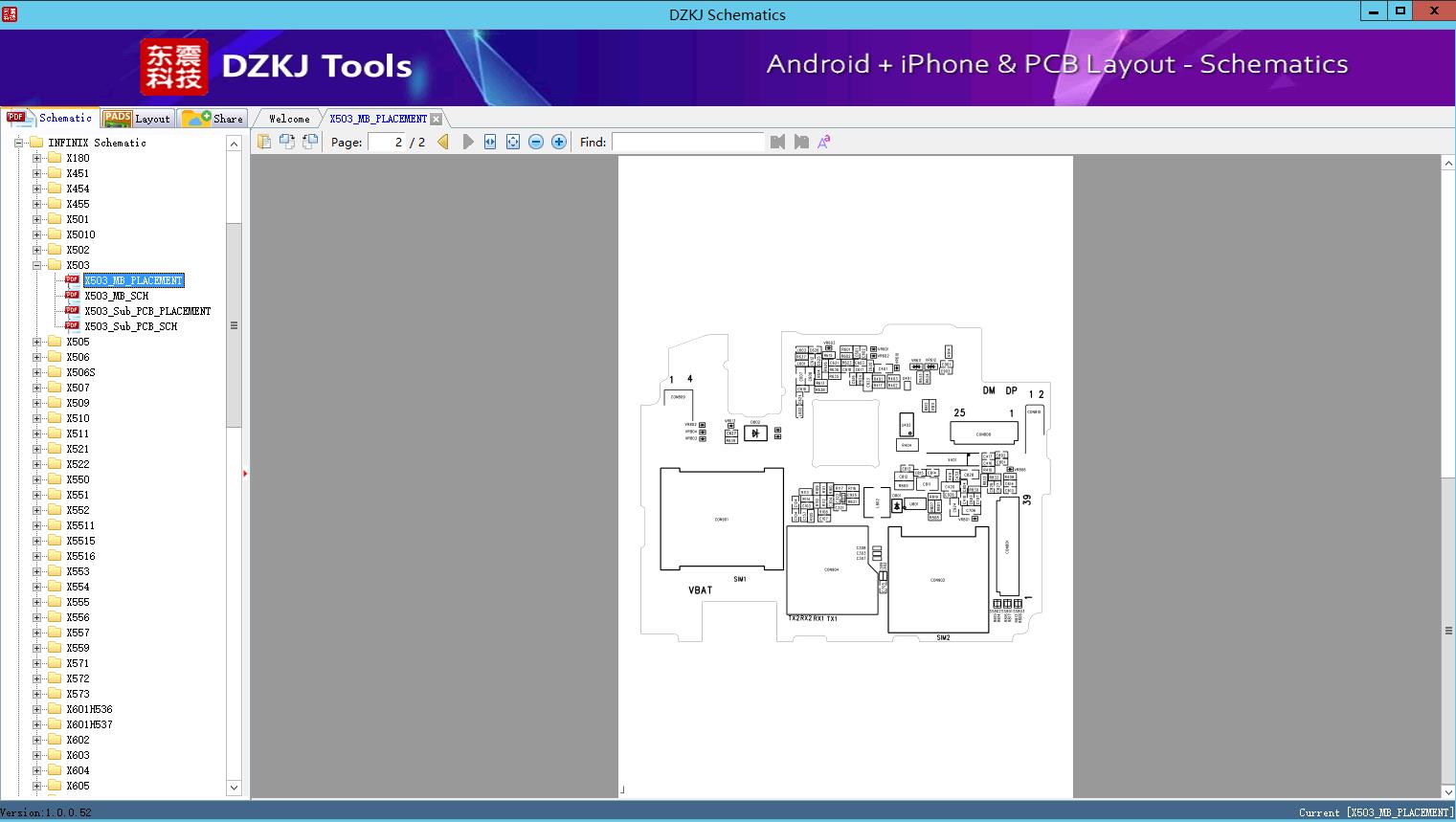Collapse the X503 folder
The image size is (1456, 822).
[36, 265]
